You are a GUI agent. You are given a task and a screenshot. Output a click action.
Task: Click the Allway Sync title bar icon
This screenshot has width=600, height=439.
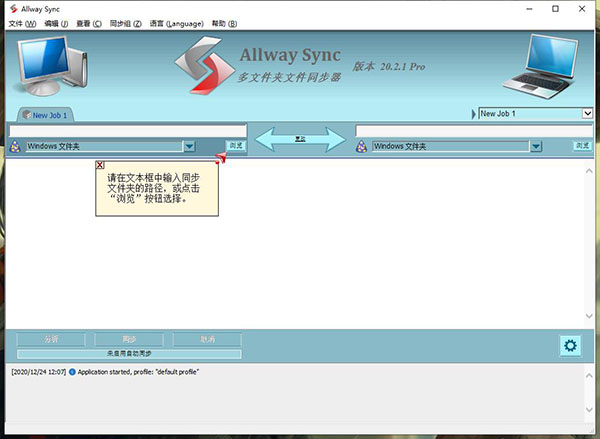coord(14,9)
